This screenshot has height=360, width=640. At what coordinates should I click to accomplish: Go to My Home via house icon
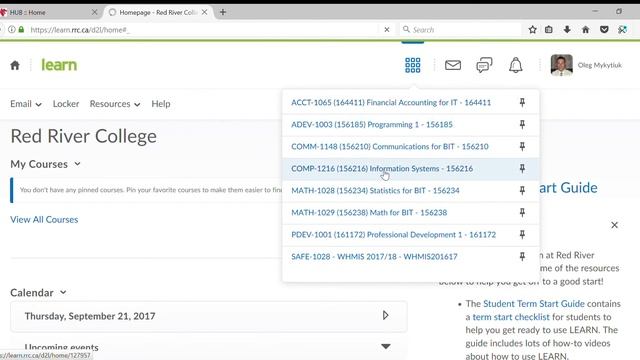click(x=15, y=65)
